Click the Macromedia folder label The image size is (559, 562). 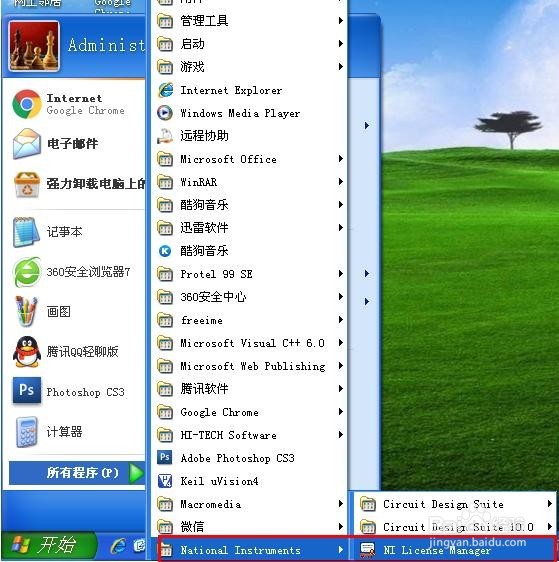210,504
